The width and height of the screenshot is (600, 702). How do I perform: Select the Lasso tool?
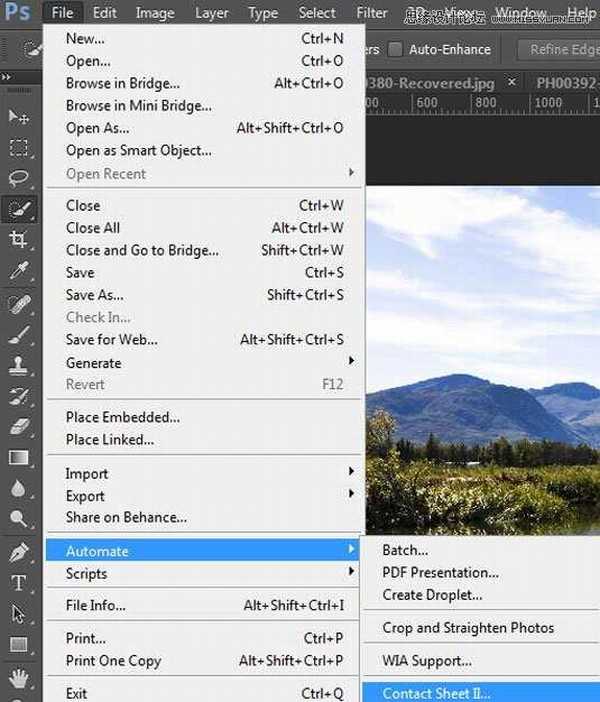pyautogui.click(x=19, y=179)
